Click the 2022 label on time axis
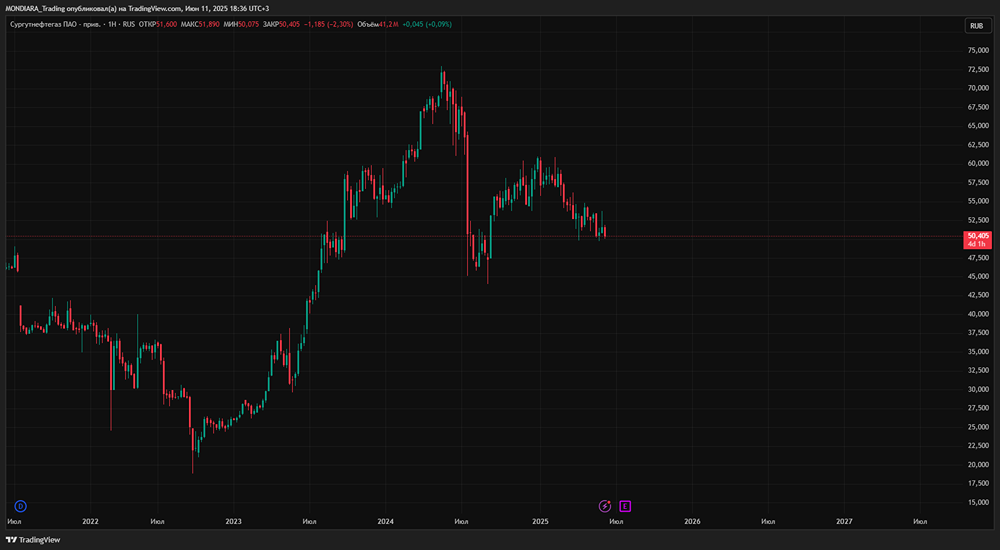The image size is (1000, 550). pyautogui.click(x=91, y=521)
